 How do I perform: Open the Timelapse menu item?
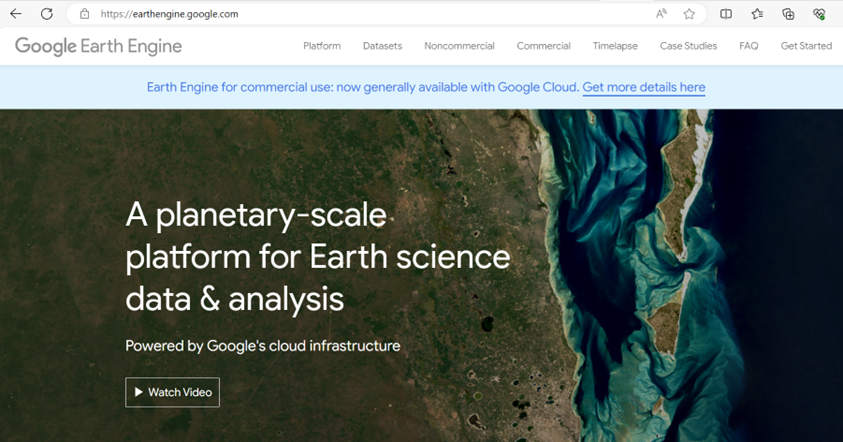coord(615,46)
